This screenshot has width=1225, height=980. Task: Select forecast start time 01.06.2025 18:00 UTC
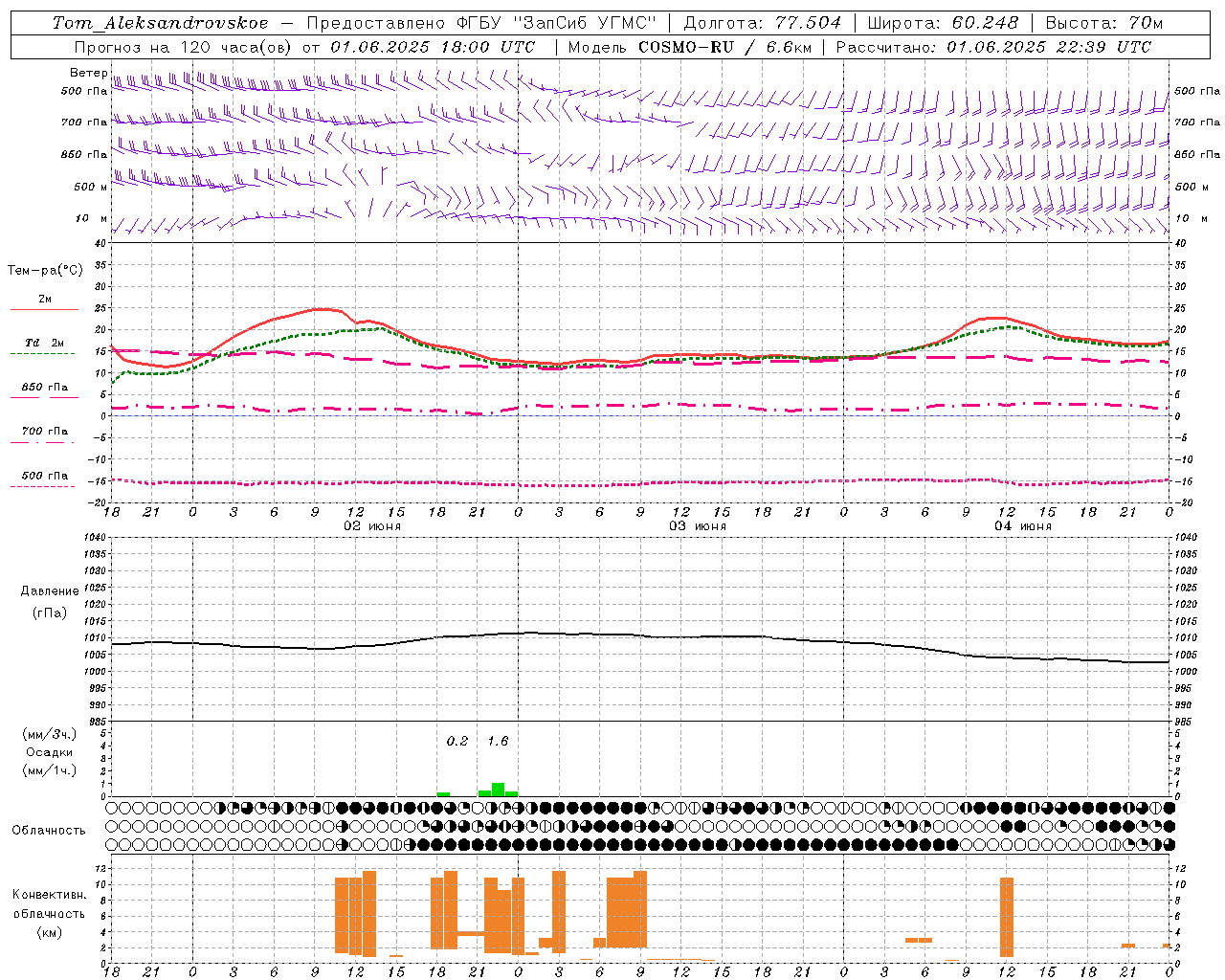[432, 47]
